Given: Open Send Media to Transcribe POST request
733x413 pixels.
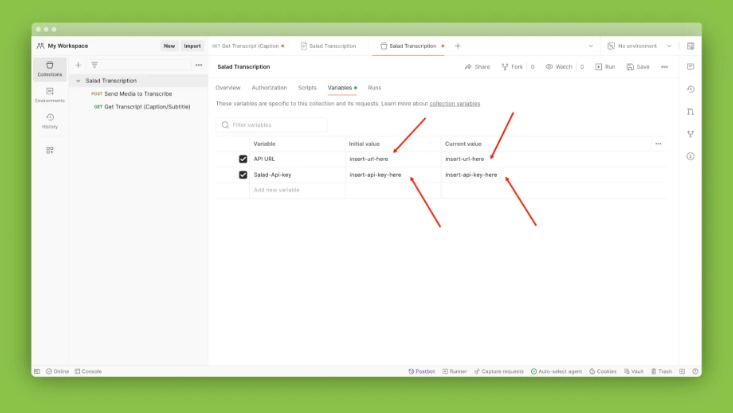Looking at the screenshot, I should pyautogui.click(x=137, y=93).
